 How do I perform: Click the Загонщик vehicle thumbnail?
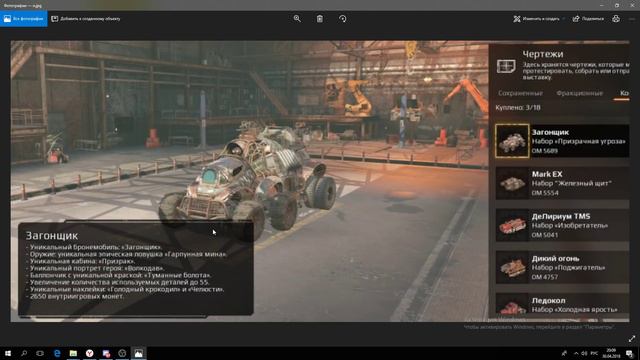[x=512, y=141]
